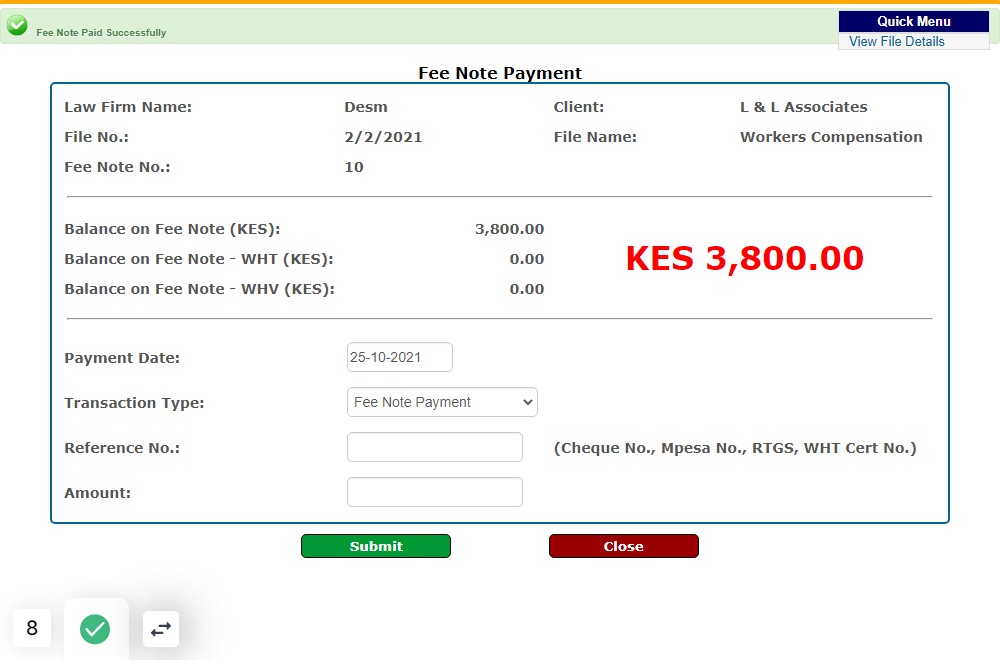Close the Fee Note Payment form
Image resolution: width=1000 pixels, height=660 pixels.
point(624,546)
